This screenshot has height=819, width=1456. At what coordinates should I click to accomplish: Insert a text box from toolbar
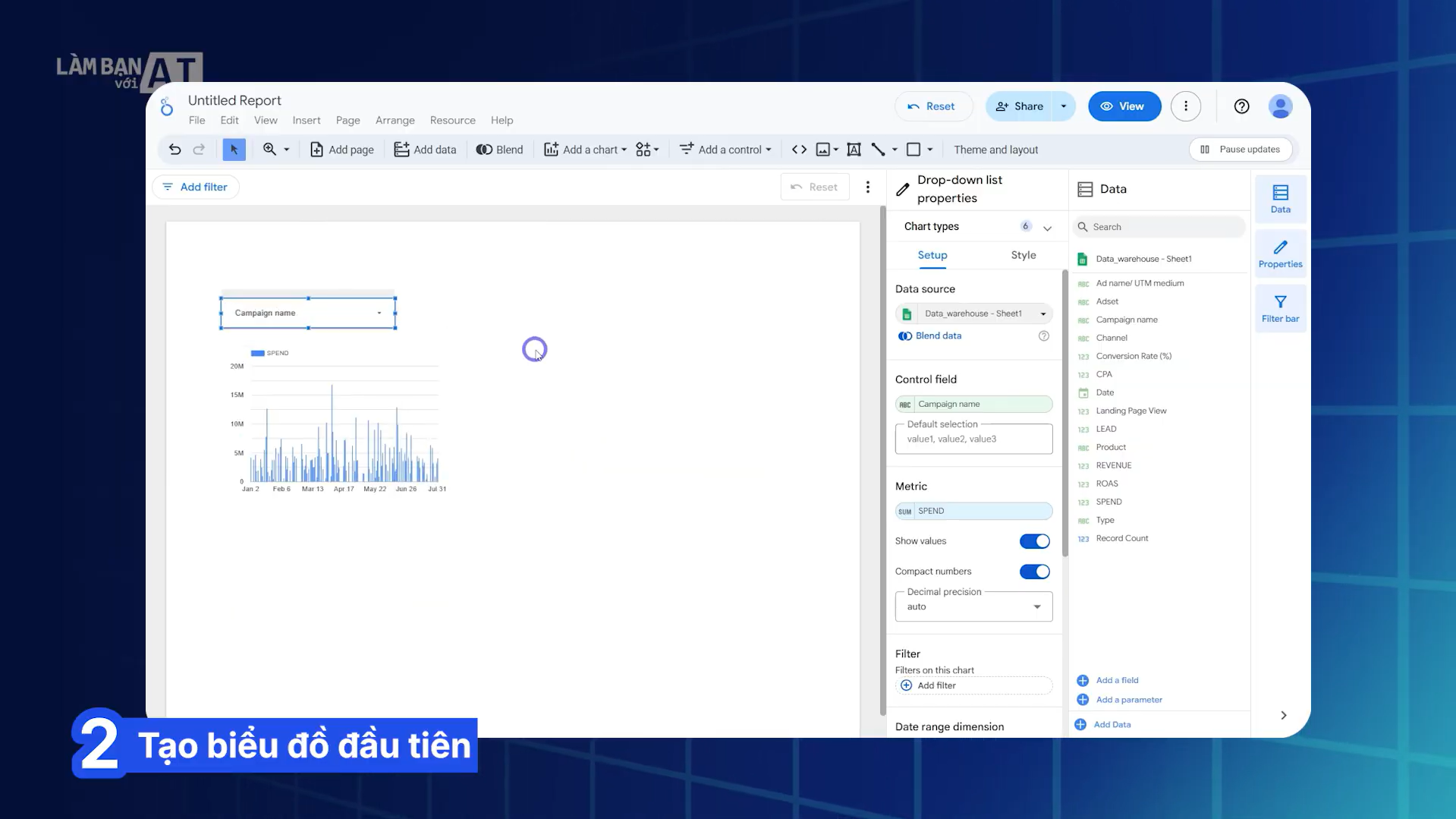coord(854,150)
